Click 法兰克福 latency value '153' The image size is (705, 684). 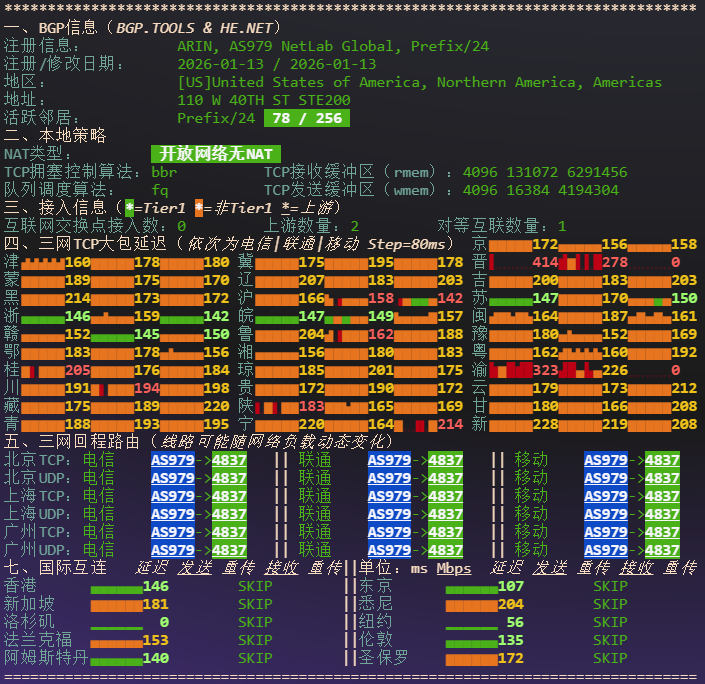155,640
